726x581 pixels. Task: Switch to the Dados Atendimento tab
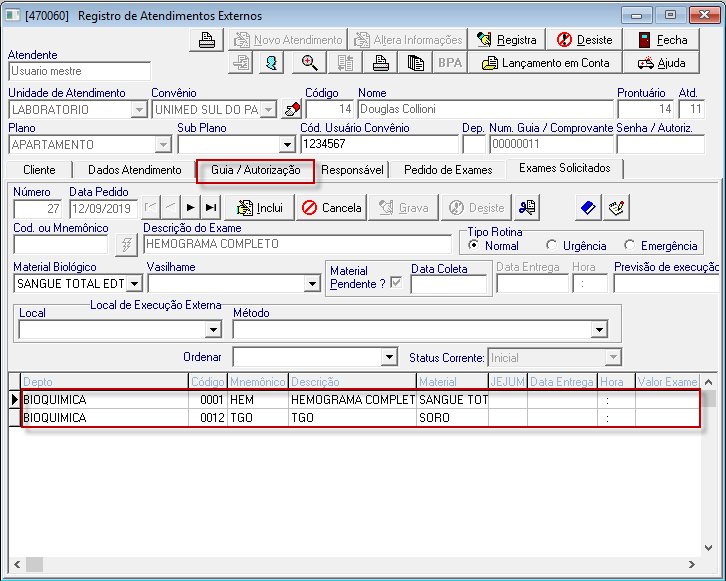[135, 170]
